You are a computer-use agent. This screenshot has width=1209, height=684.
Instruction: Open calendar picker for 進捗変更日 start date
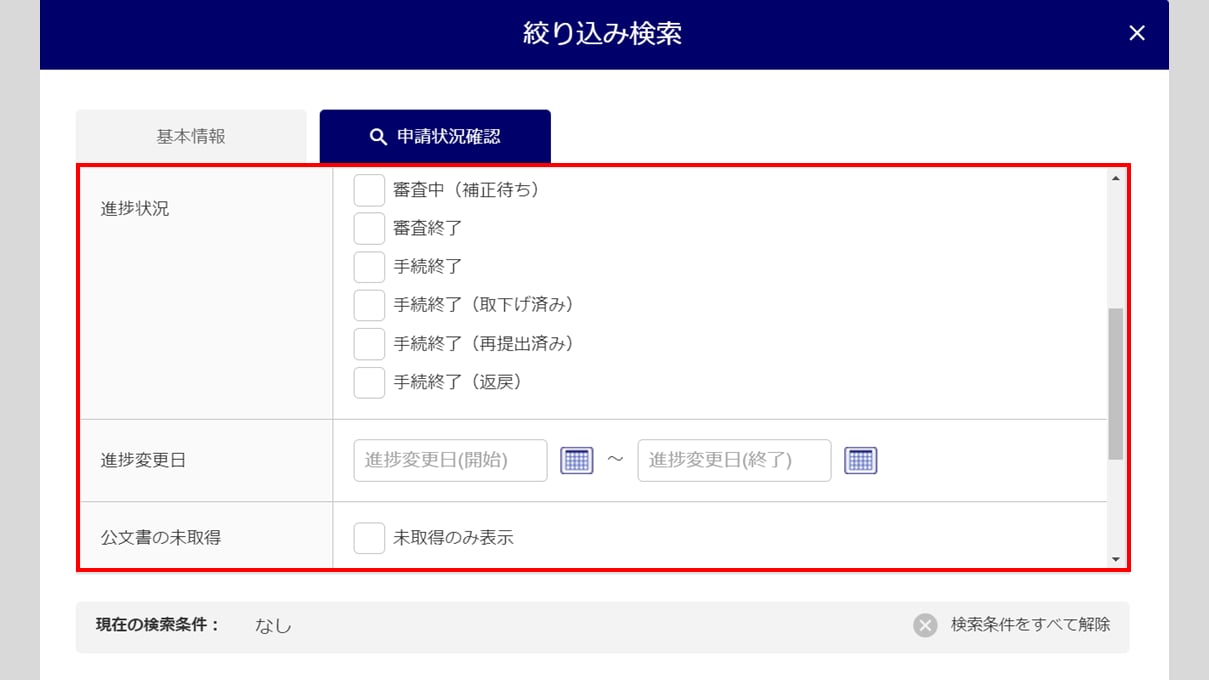tap(576, 460)
